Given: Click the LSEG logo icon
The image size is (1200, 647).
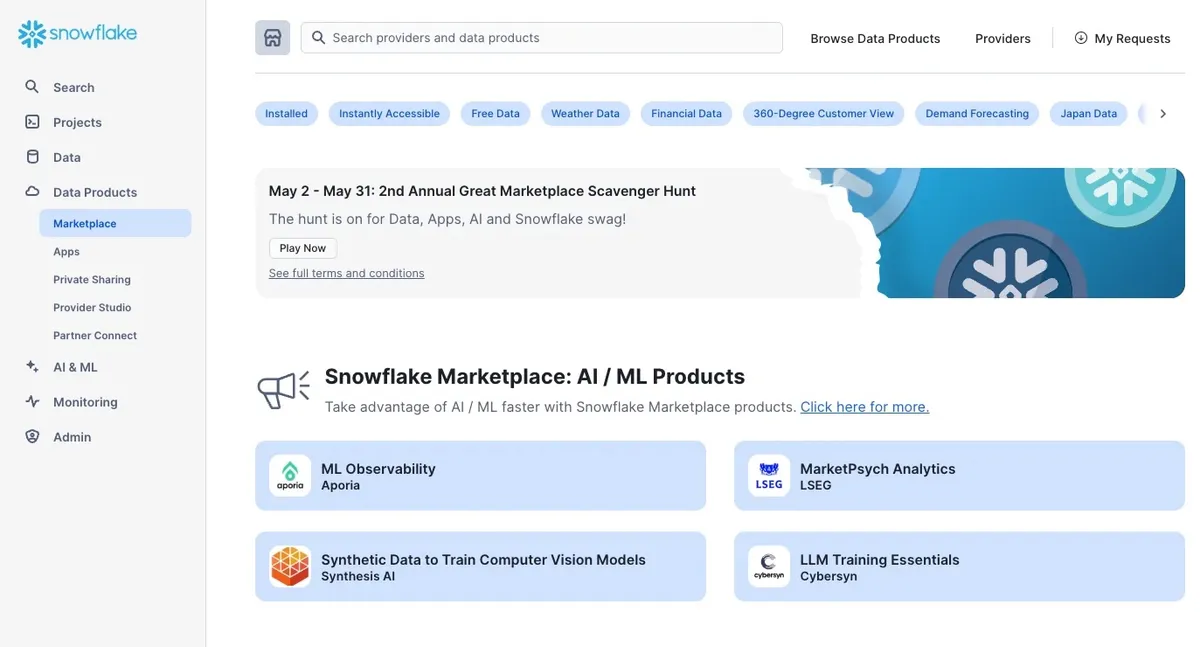Looking at the screenshot, I should pos(769,476).
